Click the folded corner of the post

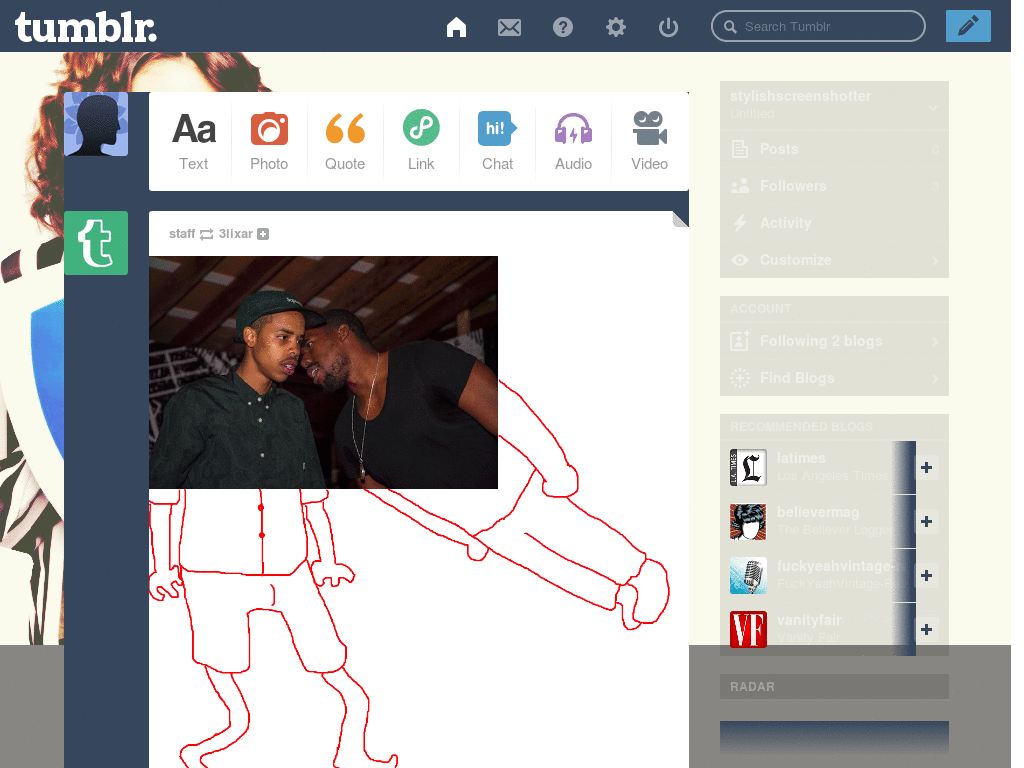680,219
